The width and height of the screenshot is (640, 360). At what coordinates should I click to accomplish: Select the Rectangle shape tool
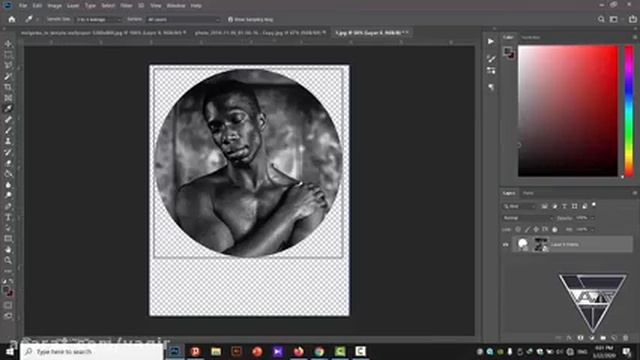click(x=8, y=238)
